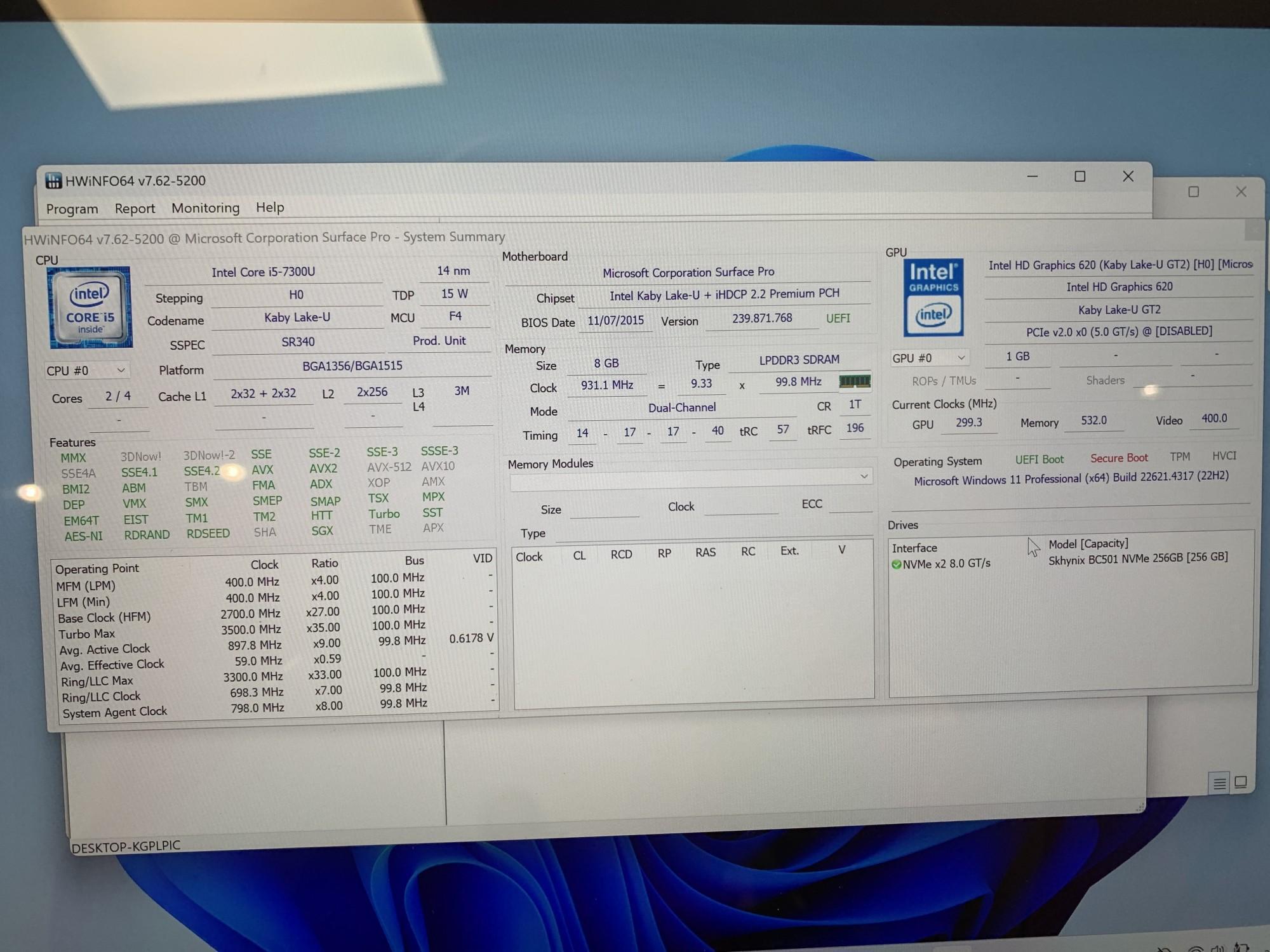Minimize the HWiNFO64 main window

tap(1033, 176)
